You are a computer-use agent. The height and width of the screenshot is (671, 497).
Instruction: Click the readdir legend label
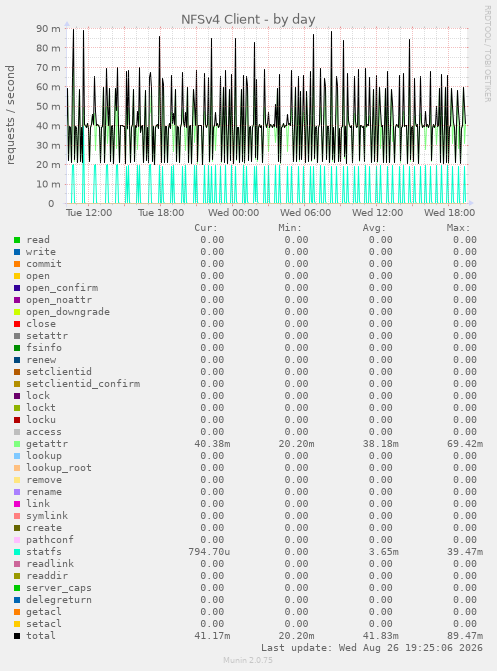(47, 576)
